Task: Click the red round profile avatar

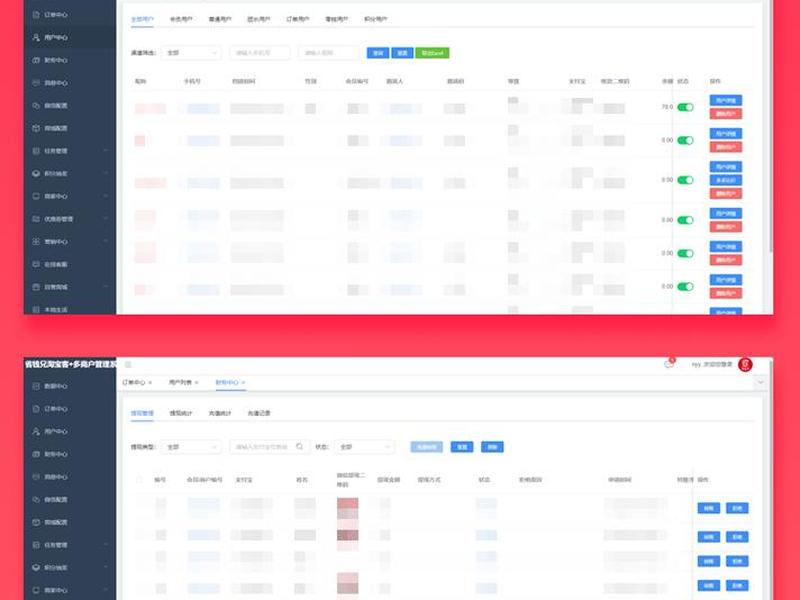Action: (x=745, y=364)
